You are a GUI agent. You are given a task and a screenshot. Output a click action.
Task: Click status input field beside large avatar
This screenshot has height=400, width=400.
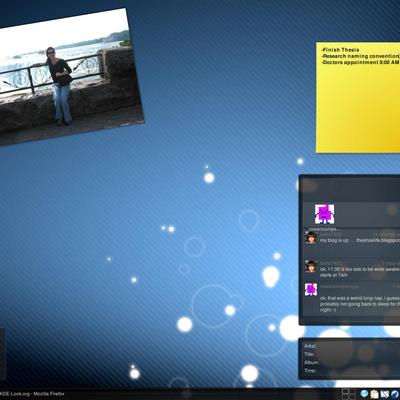pos(368,214)
